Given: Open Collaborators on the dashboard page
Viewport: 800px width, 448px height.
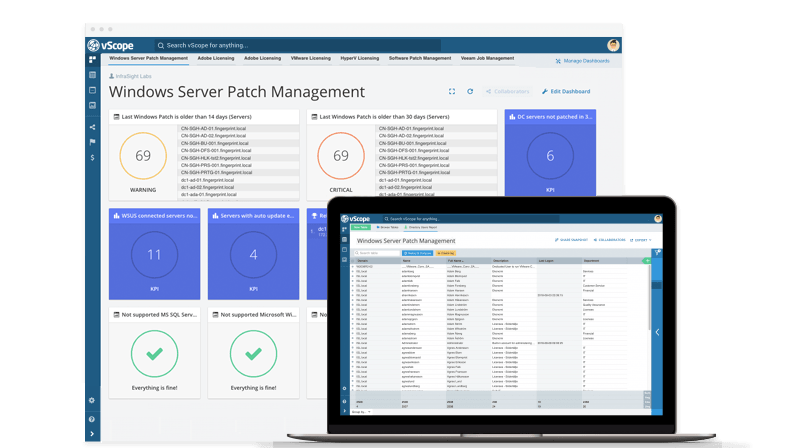Looking at the screenshot, I should pos(508,91).
